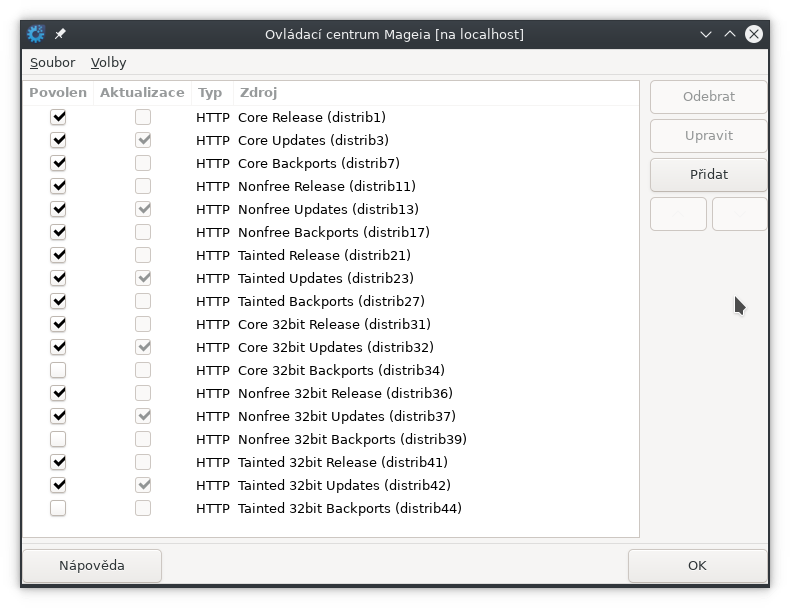Select the Core Updates (distrib3) row text
This screenshot has width=790, height=608.
[313, 140]
